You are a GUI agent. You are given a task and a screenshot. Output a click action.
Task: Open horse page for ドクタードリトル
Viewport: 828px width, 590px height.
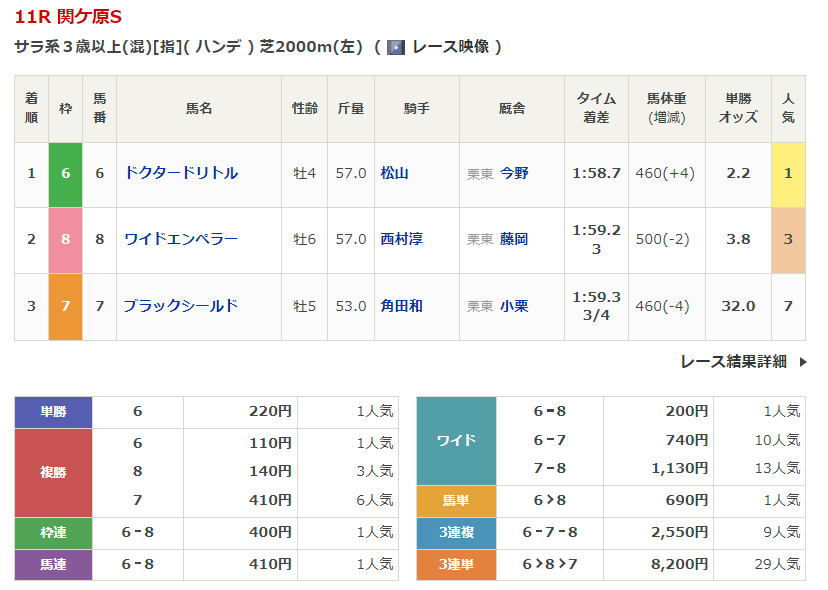click(181, 173)
